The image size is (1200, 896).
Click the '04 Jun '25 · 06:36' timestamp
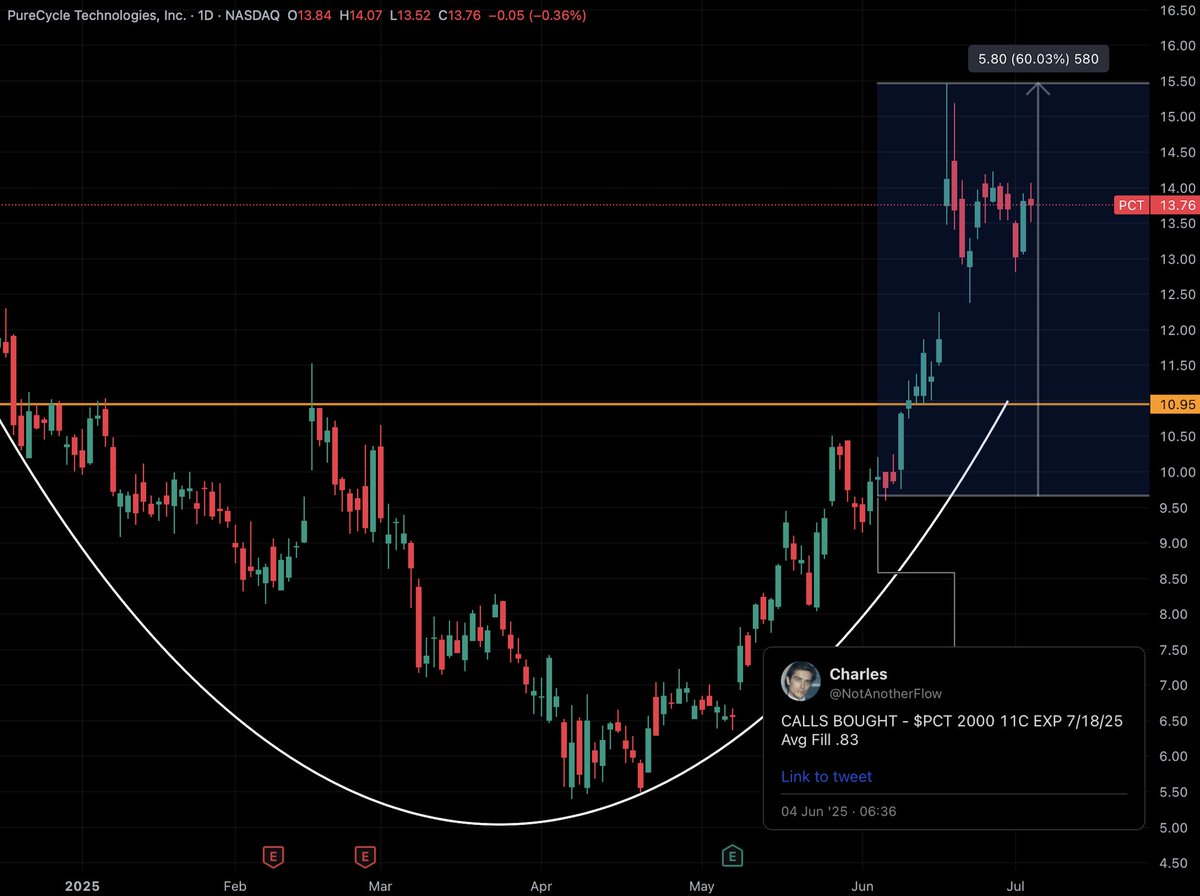click(839, 810)
